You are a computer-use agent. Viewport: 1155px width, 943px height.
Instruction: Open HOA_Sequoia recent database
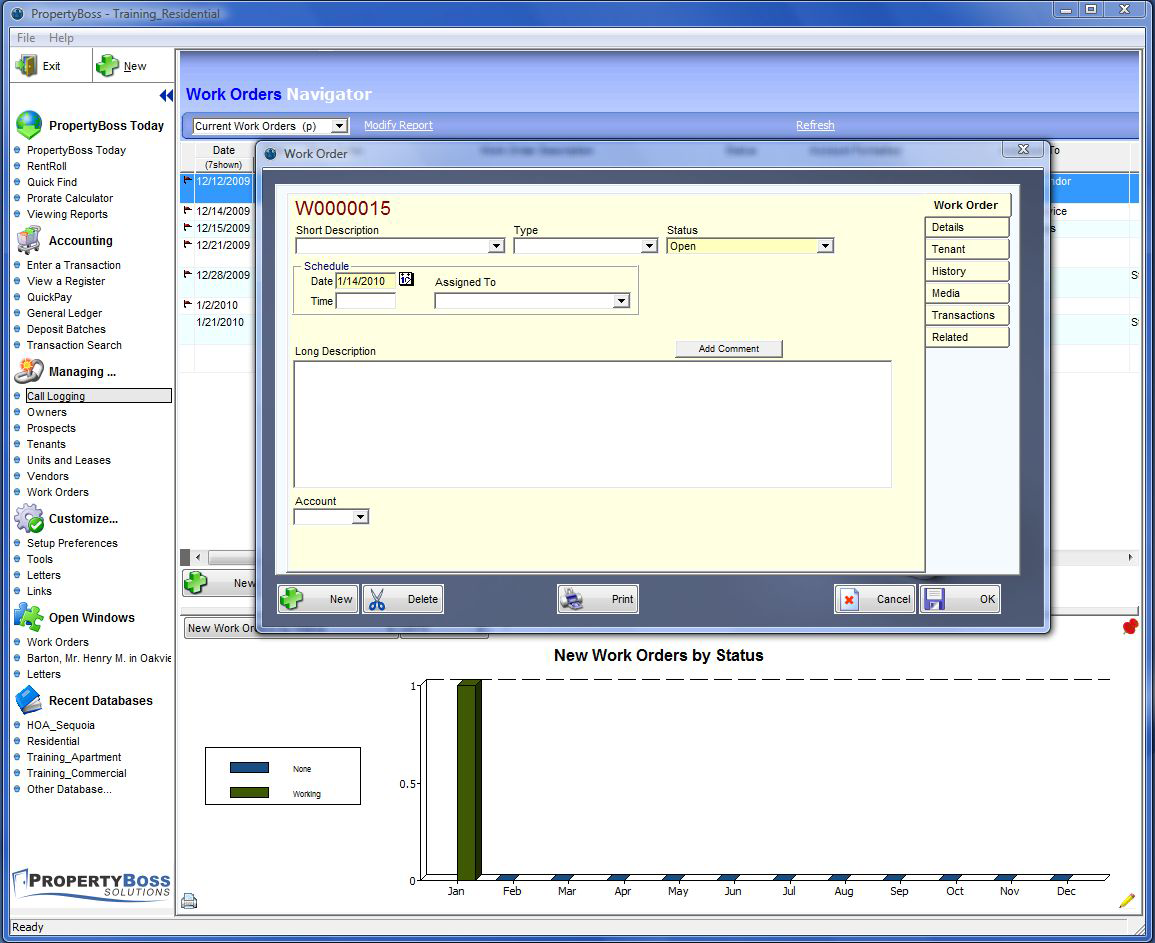click(x=60, y=725)
